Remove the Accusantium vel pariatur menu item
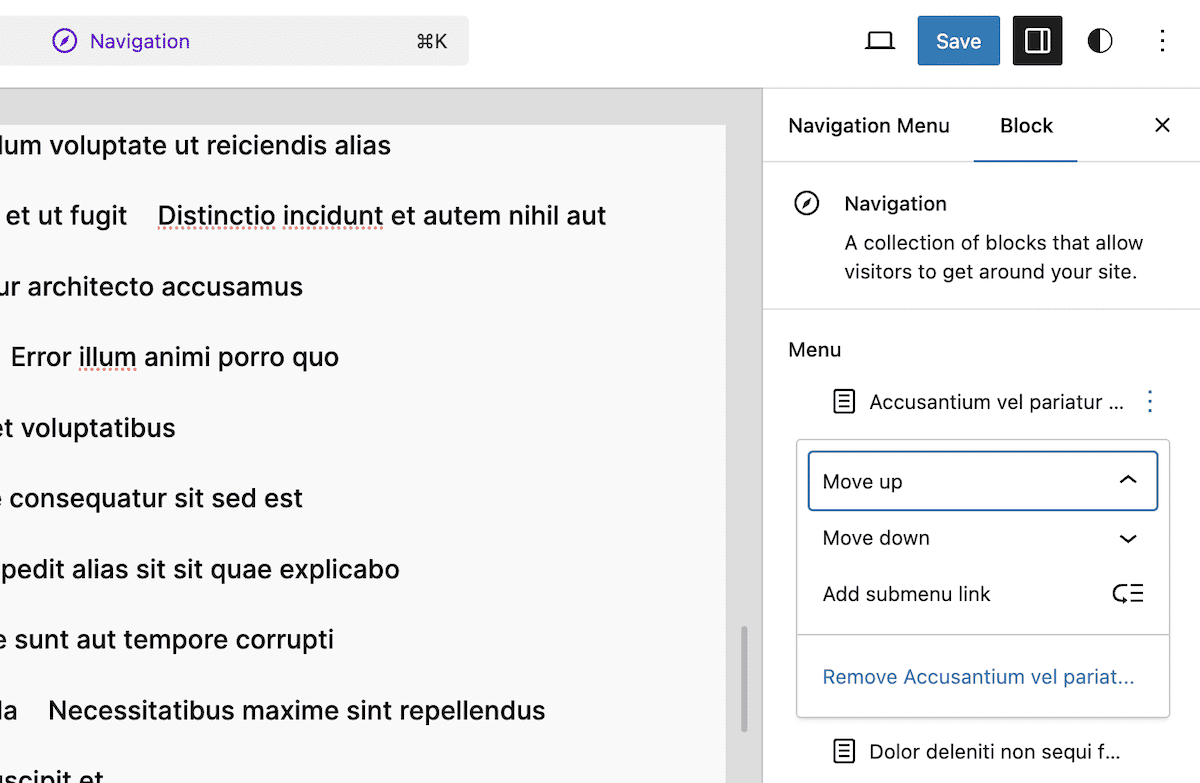1200x783 pixels. coord(978,677)
